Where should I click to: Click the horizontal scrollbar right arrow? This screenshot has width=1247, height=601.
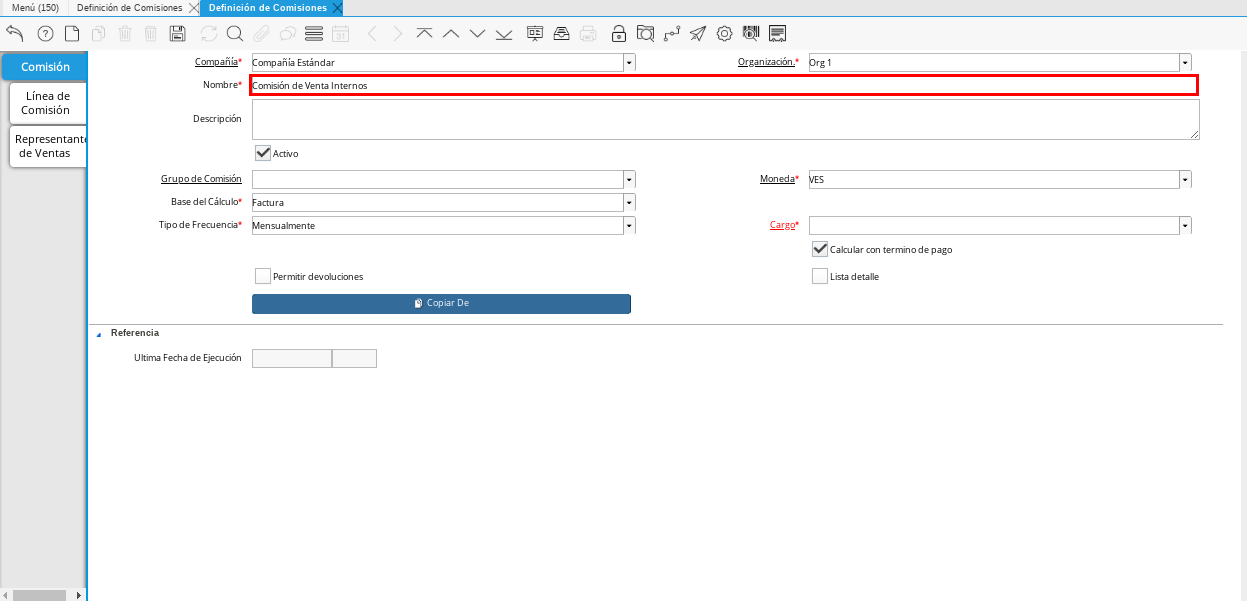pyautogui.click(x=79, y=595)
